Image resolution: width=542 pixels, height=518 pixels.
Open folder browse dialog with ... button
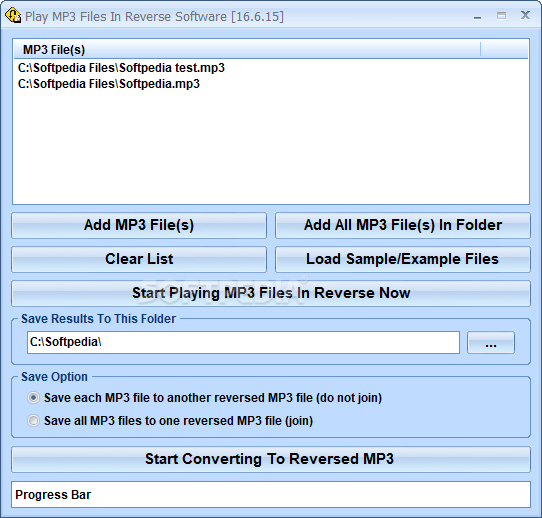coord(491,342)
